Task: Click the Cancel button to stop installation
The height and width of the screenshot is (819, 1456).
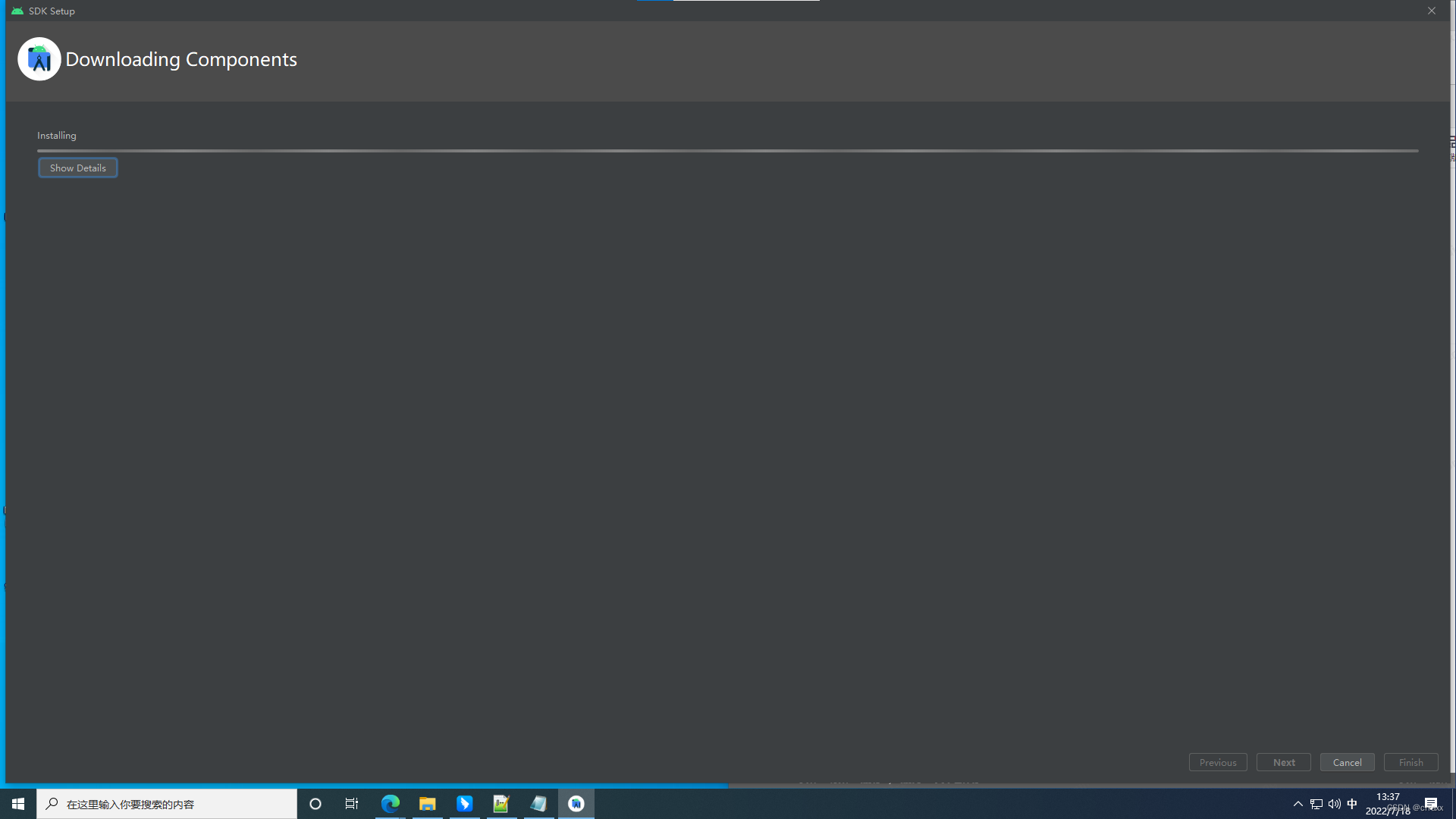Action: tap(1347, 762)
